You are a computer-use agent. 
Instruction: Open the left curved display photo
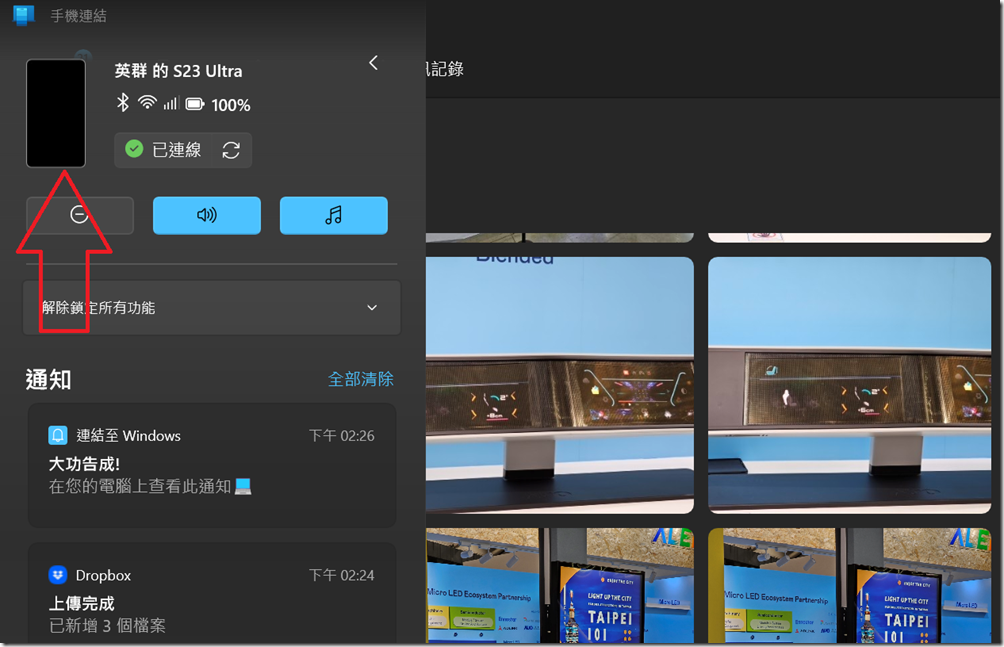560,385
